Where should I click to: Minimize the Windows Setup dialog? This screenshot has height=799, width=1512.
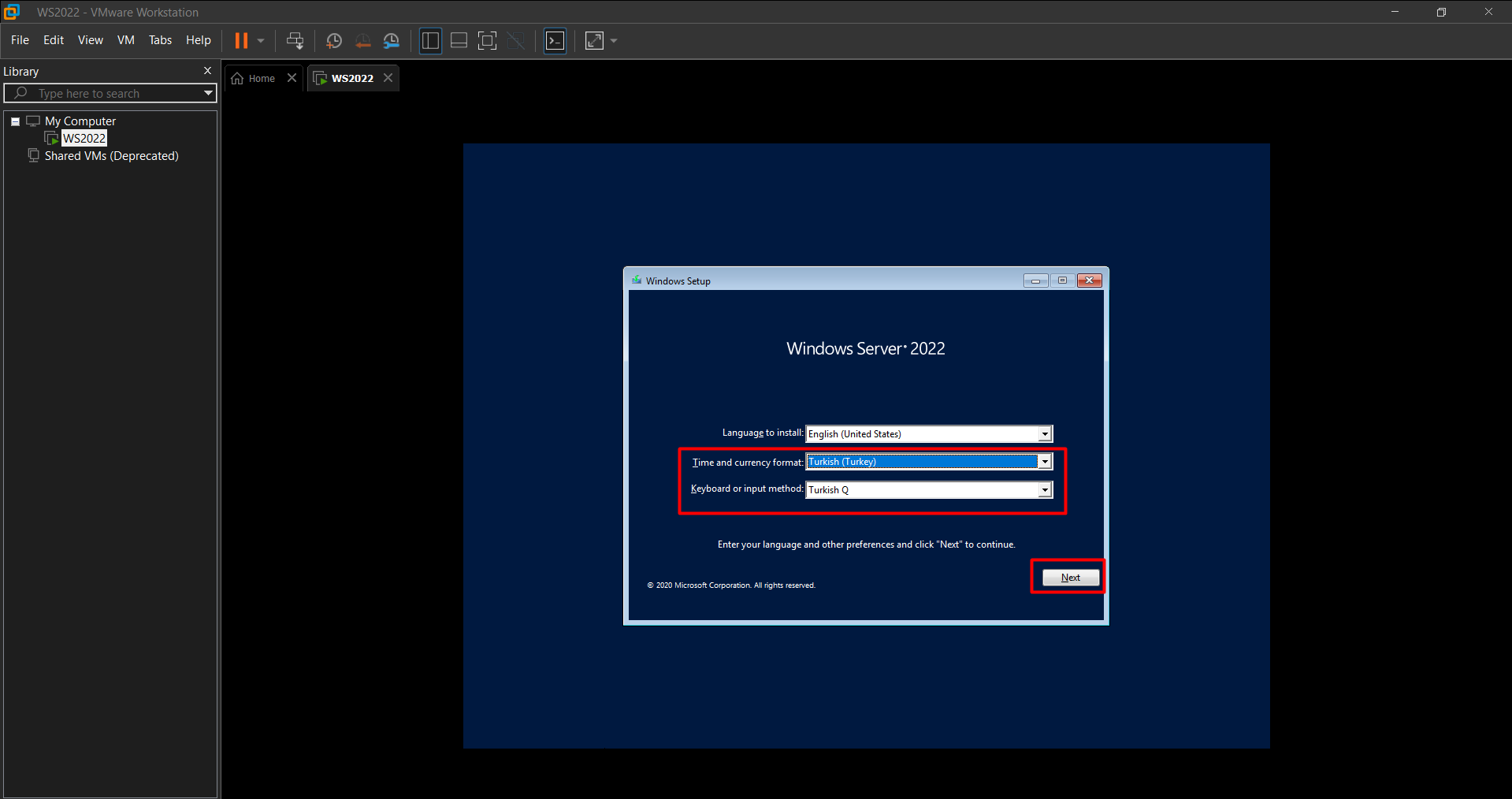coord(1035,281)
